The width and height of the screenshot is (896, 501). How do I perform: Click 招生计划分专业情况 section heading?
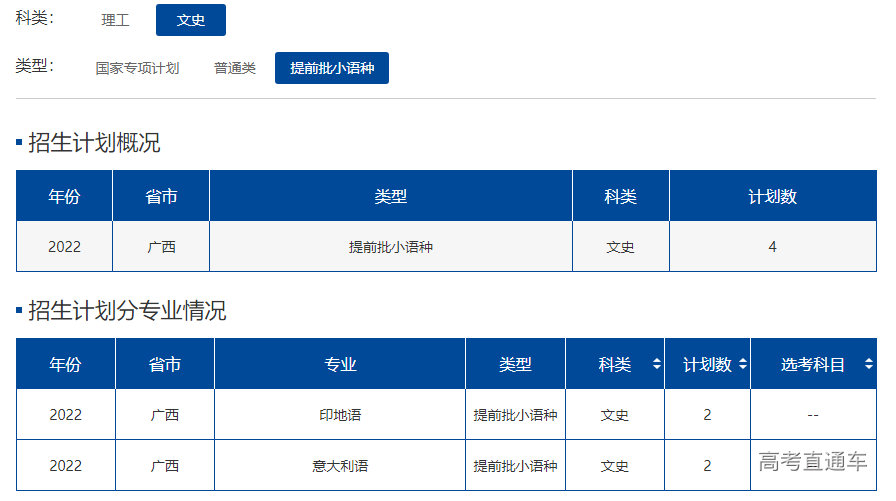tap(127, 311)
